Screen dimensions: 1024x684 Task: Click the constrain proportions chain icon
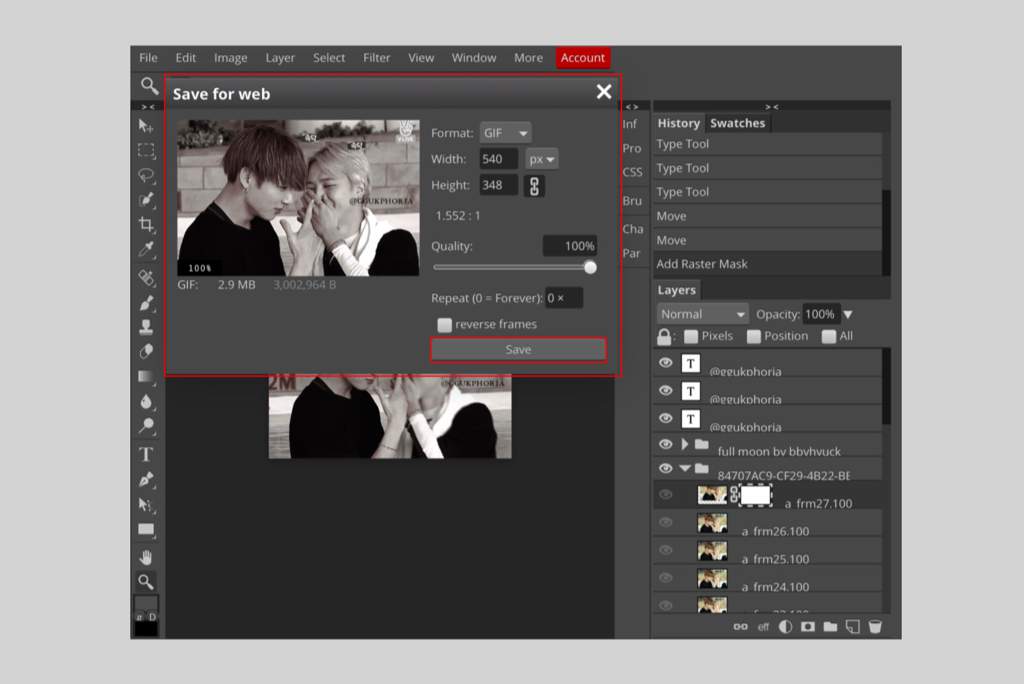coord(534,186)
